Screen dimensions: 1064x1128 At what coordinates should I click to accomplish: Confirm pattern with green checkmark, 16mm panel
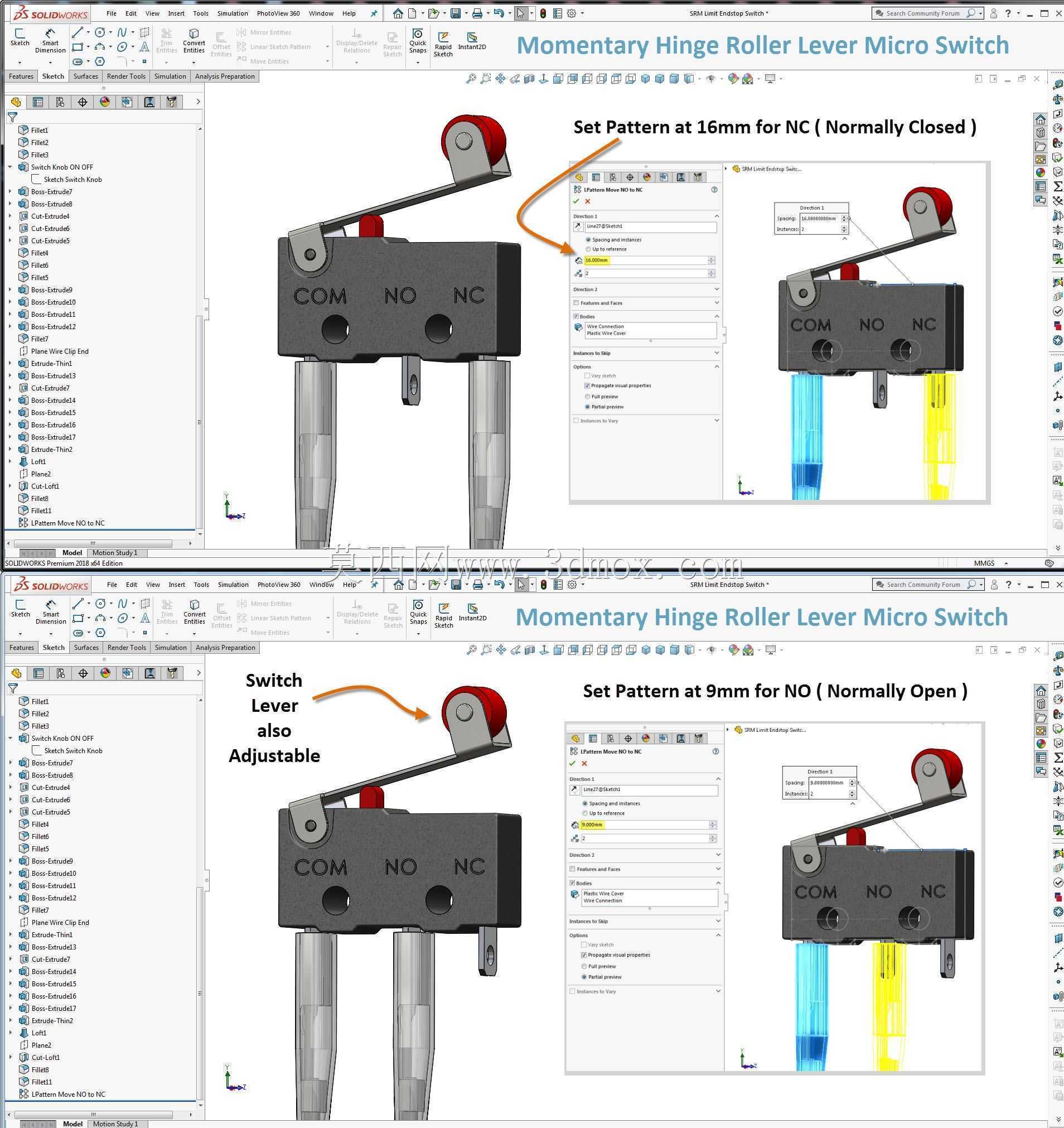[x=576, y=201]
